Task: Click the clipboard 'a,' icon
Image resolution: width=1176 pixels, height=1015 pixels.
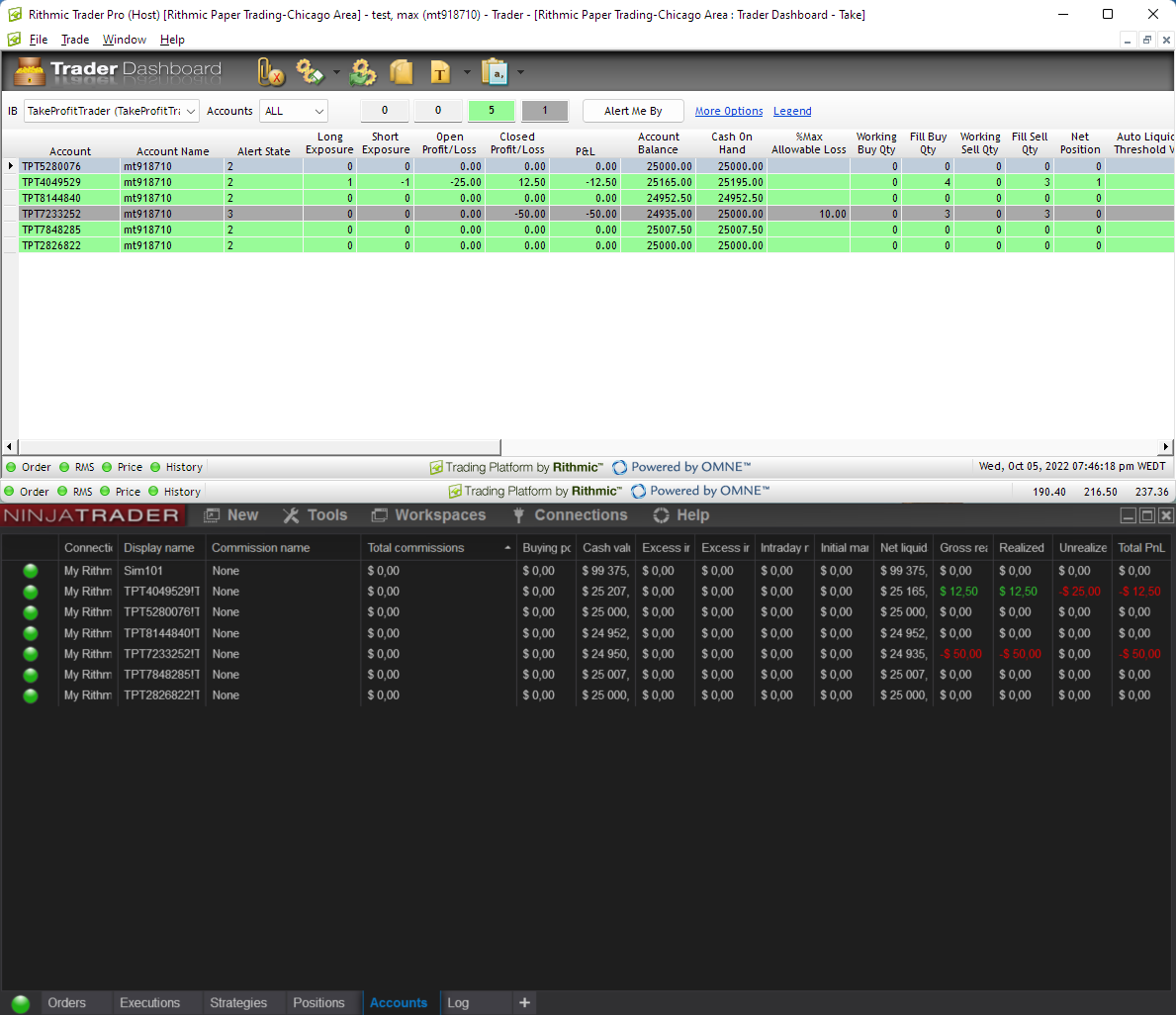Action: (x=495, y=72)
